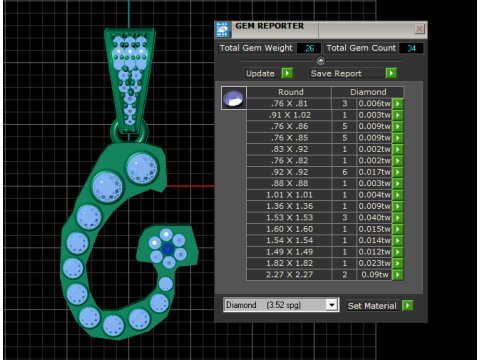Click the 0.017tw weight cell
Screen dimensions: 480x360
click(x=374, y=172)
